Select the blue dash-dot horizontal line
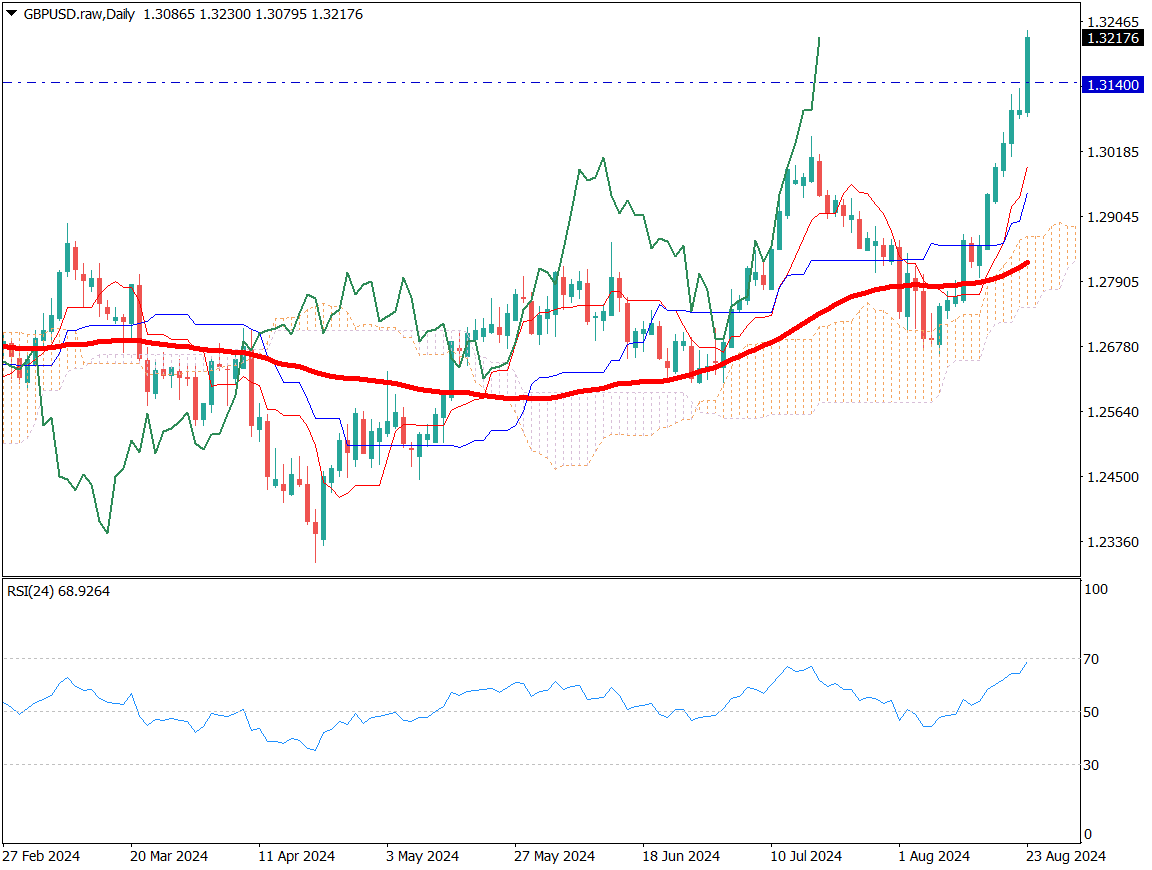Image resolution: width=1152 pixels, height=870 pixels. [500, 82]
